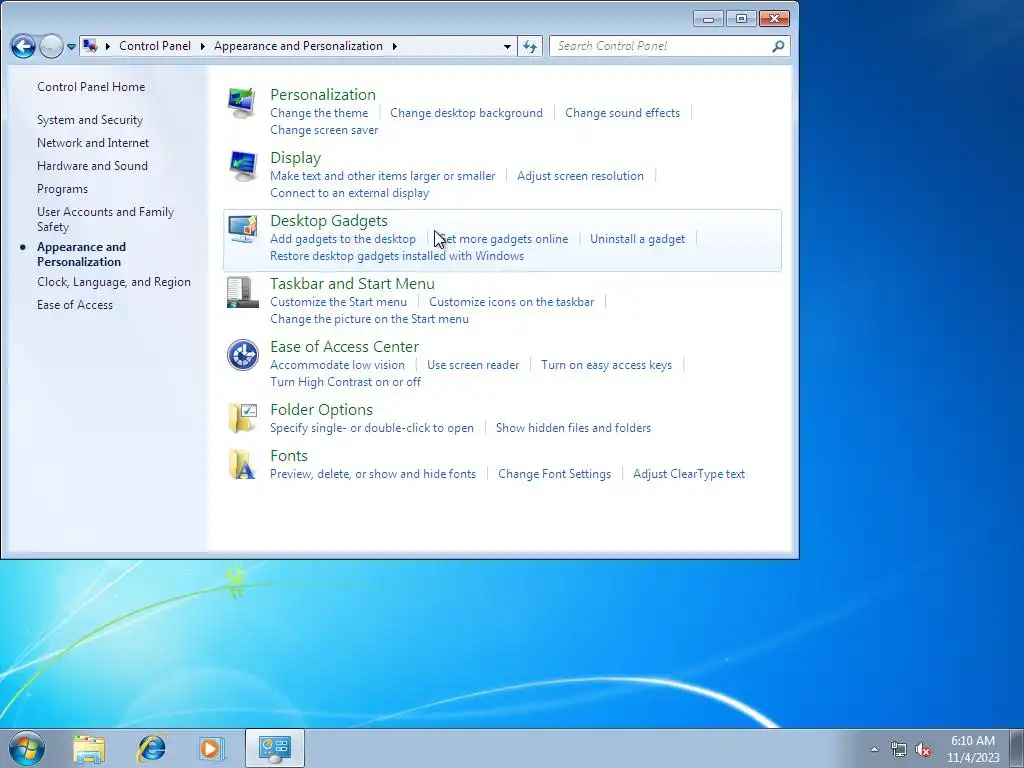Expand arrow after Control Panel breadcrumb
1024x768 pixels.
click(x=202, y=46)
